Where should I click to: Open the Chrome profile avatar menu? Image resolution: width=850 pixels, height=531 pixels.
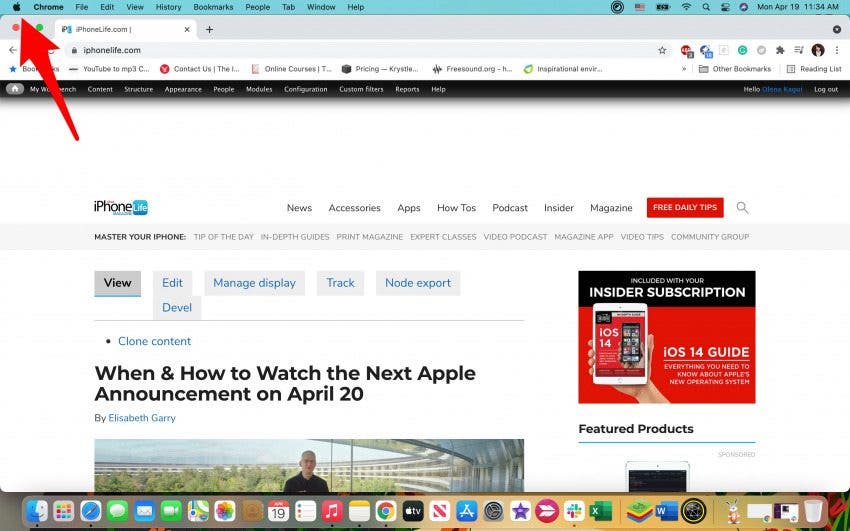(818, 50)
